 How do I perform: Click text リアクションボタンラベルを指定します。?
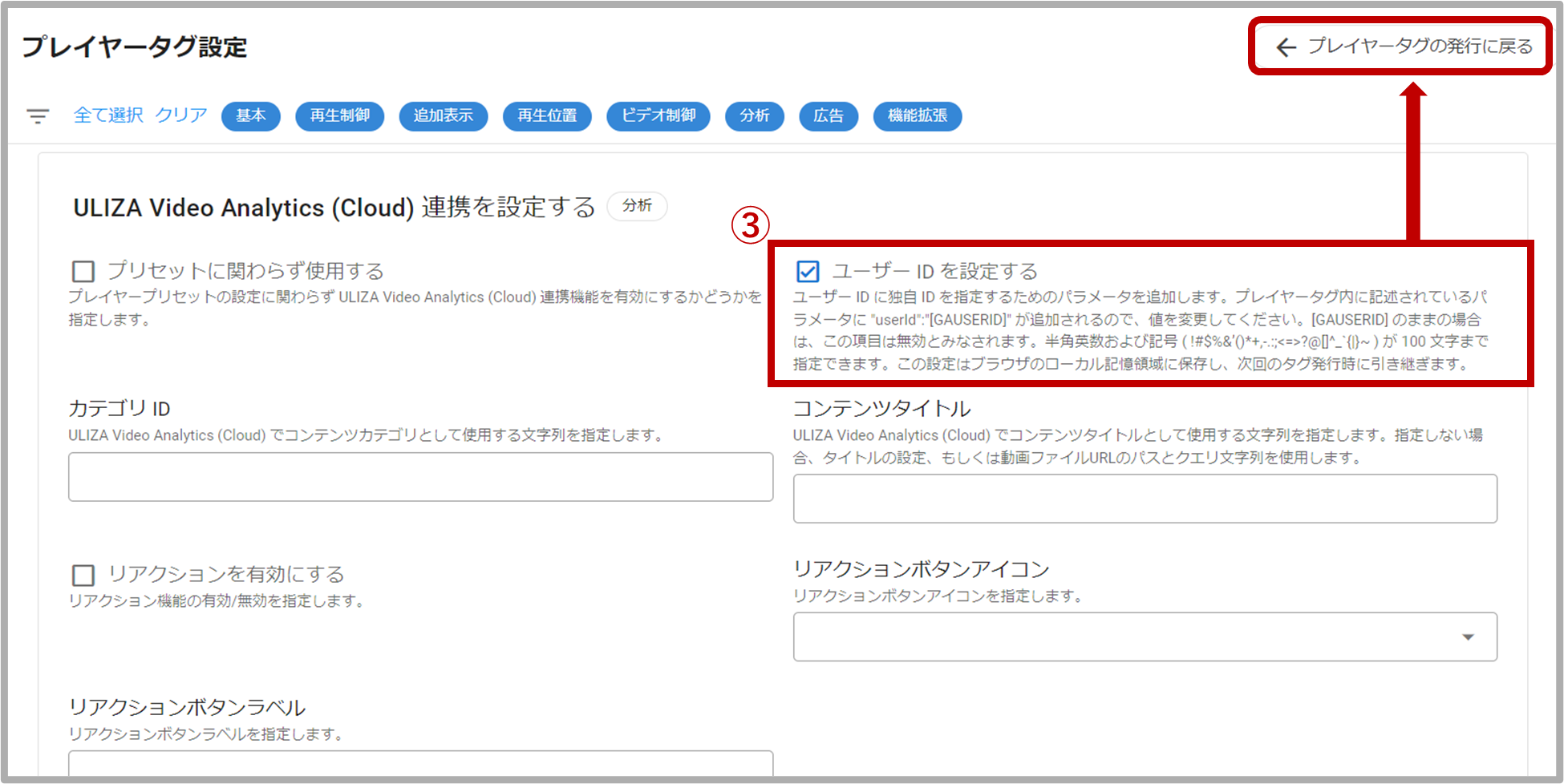coord(206,734)
